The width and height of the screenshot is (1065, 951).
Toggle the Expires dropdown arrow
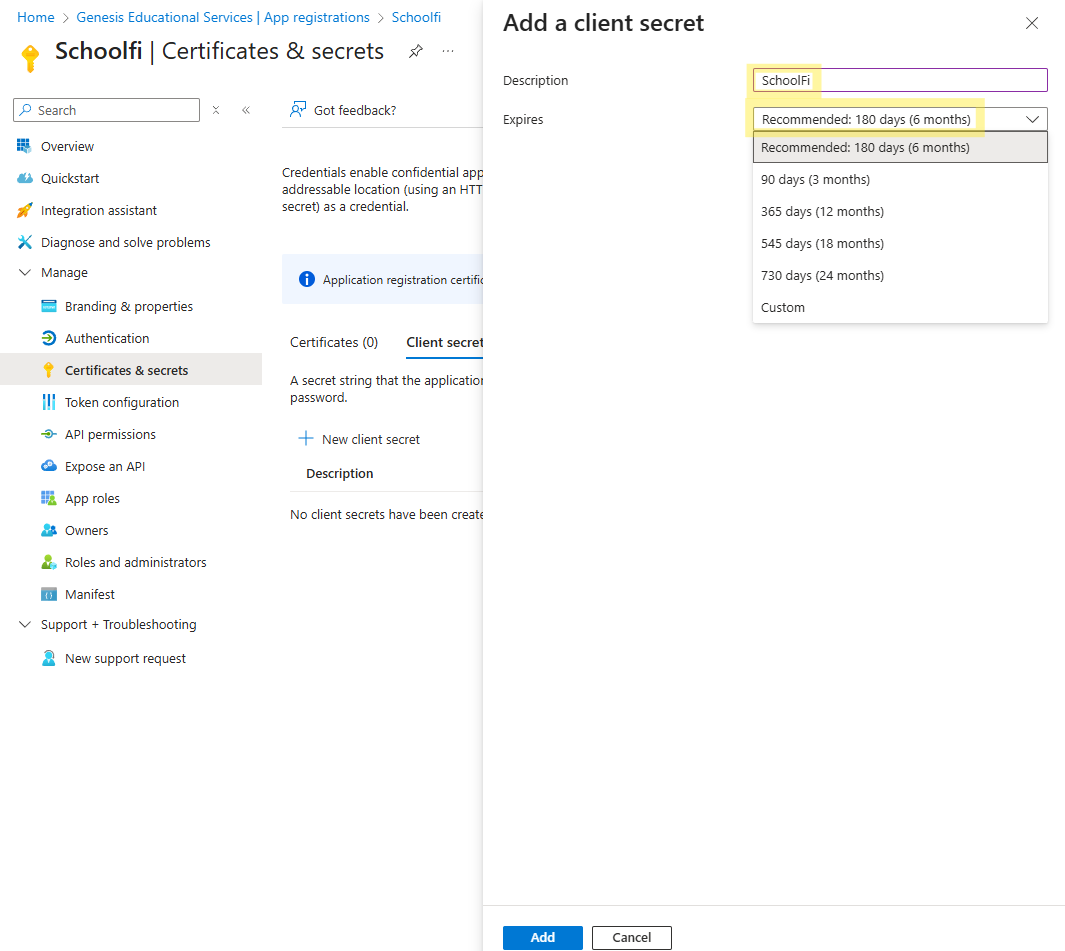pos(1032,119)
